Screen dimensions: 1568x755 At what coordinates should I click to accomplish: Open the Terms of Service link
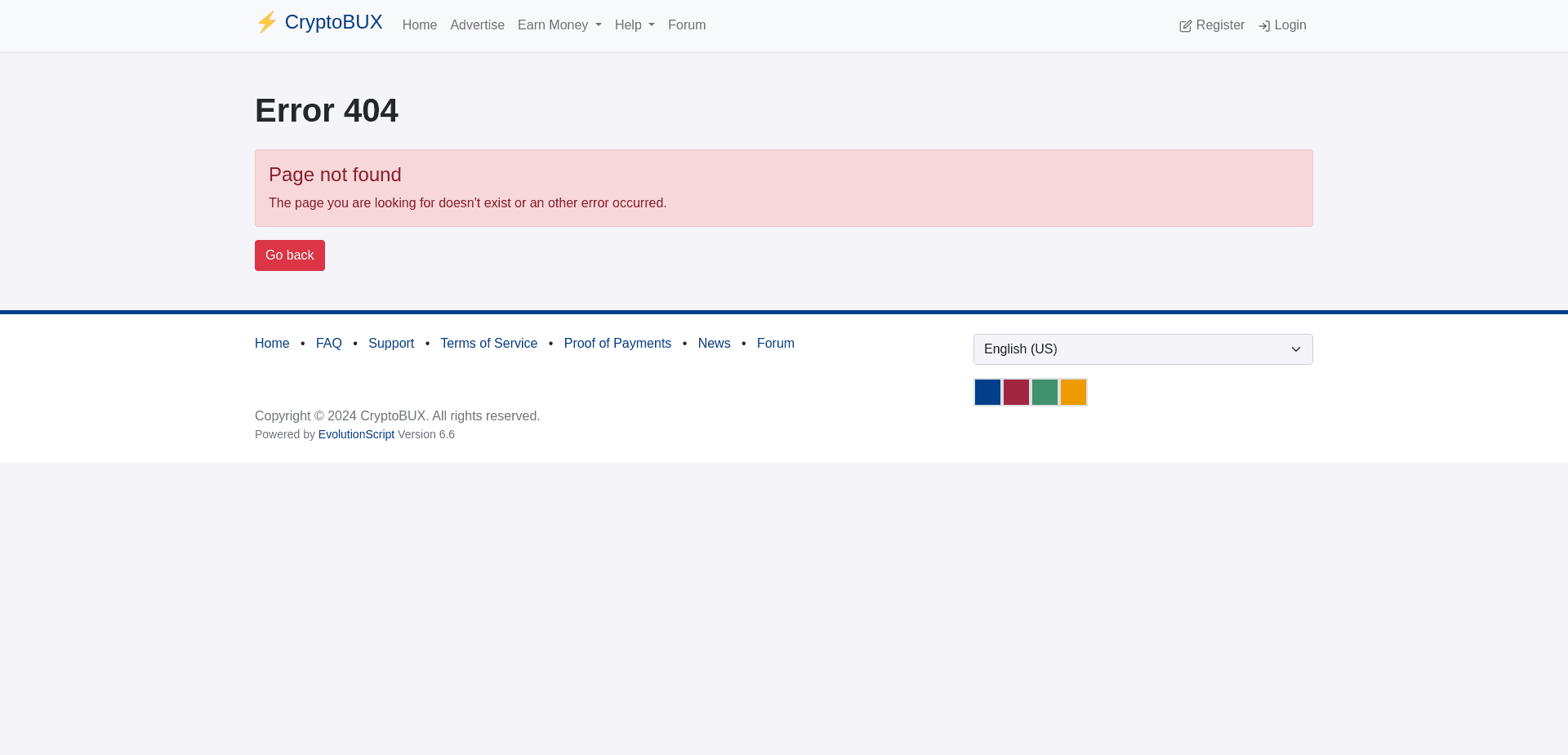click(488, 343)
